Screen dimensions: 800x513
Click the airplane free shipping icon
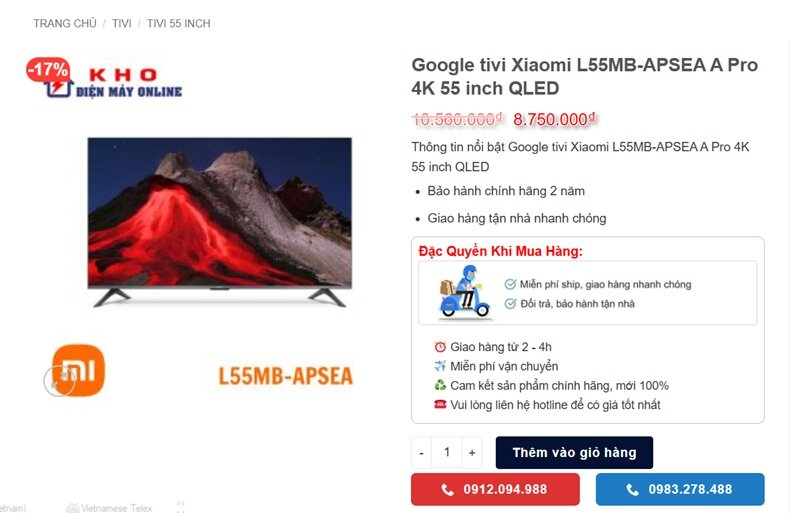[x=440, y=366]
